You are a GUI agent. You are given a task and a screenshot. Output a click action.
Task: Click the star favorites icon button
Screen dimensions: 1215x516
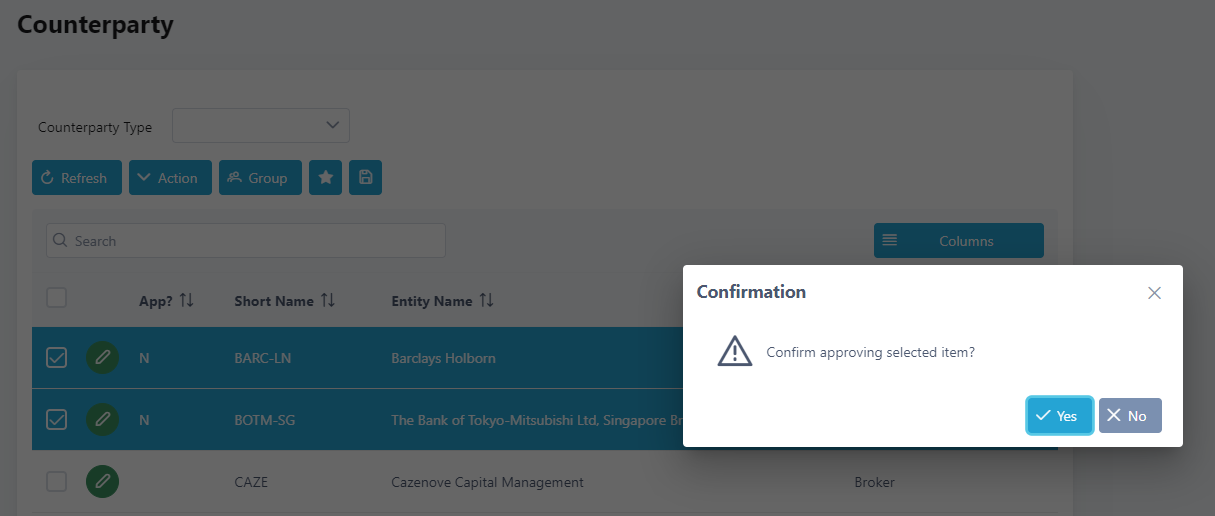click(x=325, y=178)
